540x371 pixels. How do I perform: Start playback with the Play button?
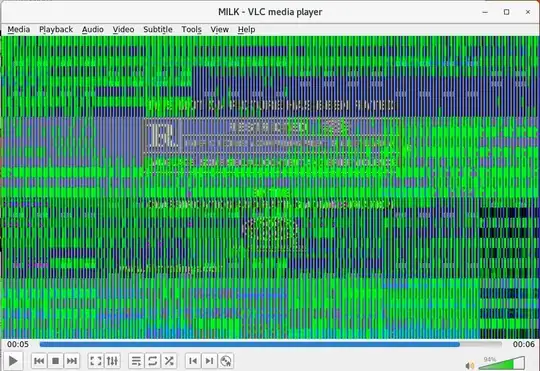pos(13,361)
